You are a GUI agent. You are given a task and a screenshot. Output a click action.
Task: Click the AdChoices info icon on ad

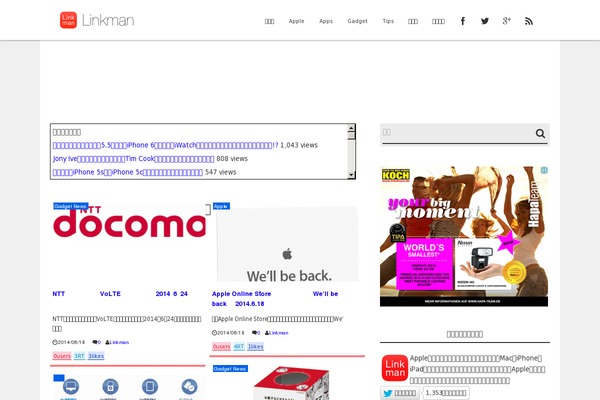(x=544, y=170)
